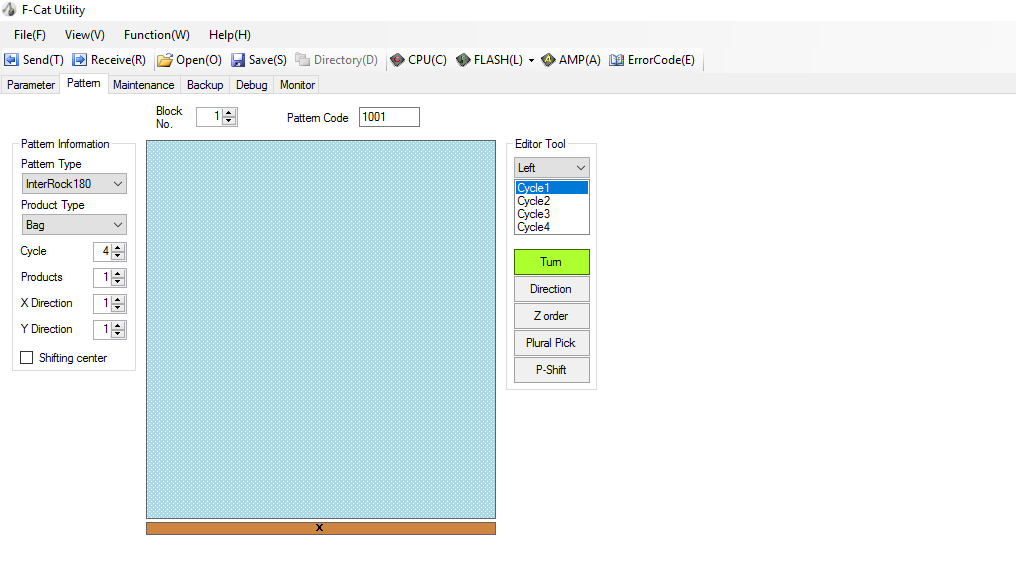Screen dimensions: 1016x566
Task: Increase the Block No. spinner value
Action: [x=228, y=113]
